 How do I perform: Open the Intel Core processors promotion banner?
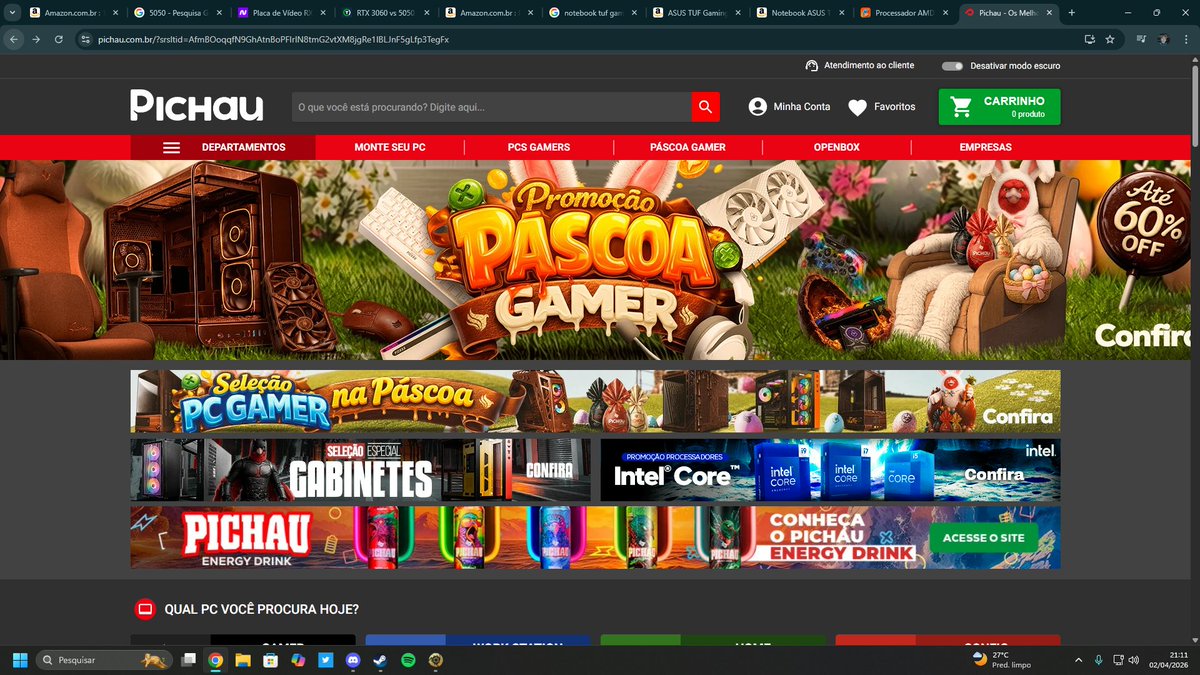point(831,470)
